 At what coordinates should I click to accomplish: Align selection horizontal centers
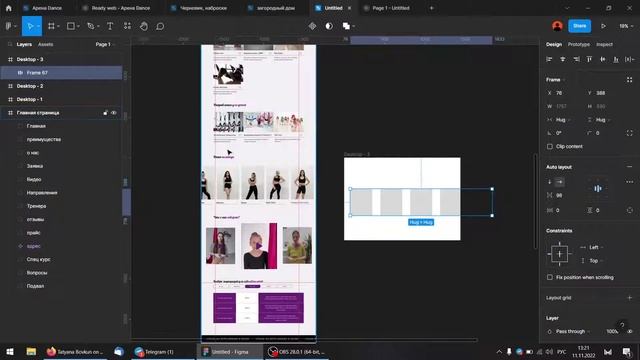click(562, 59)
